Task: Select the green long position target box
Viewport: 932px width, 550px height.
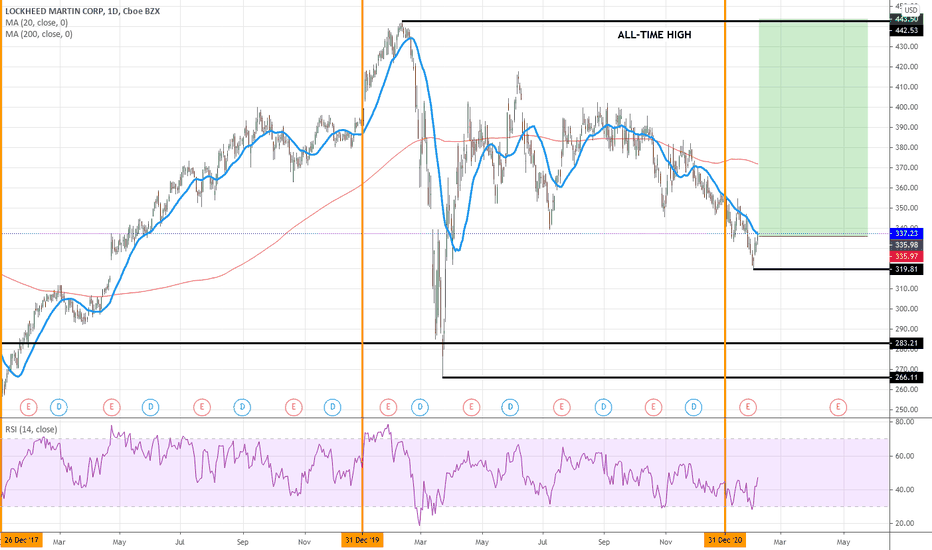Action: (813, 128)
